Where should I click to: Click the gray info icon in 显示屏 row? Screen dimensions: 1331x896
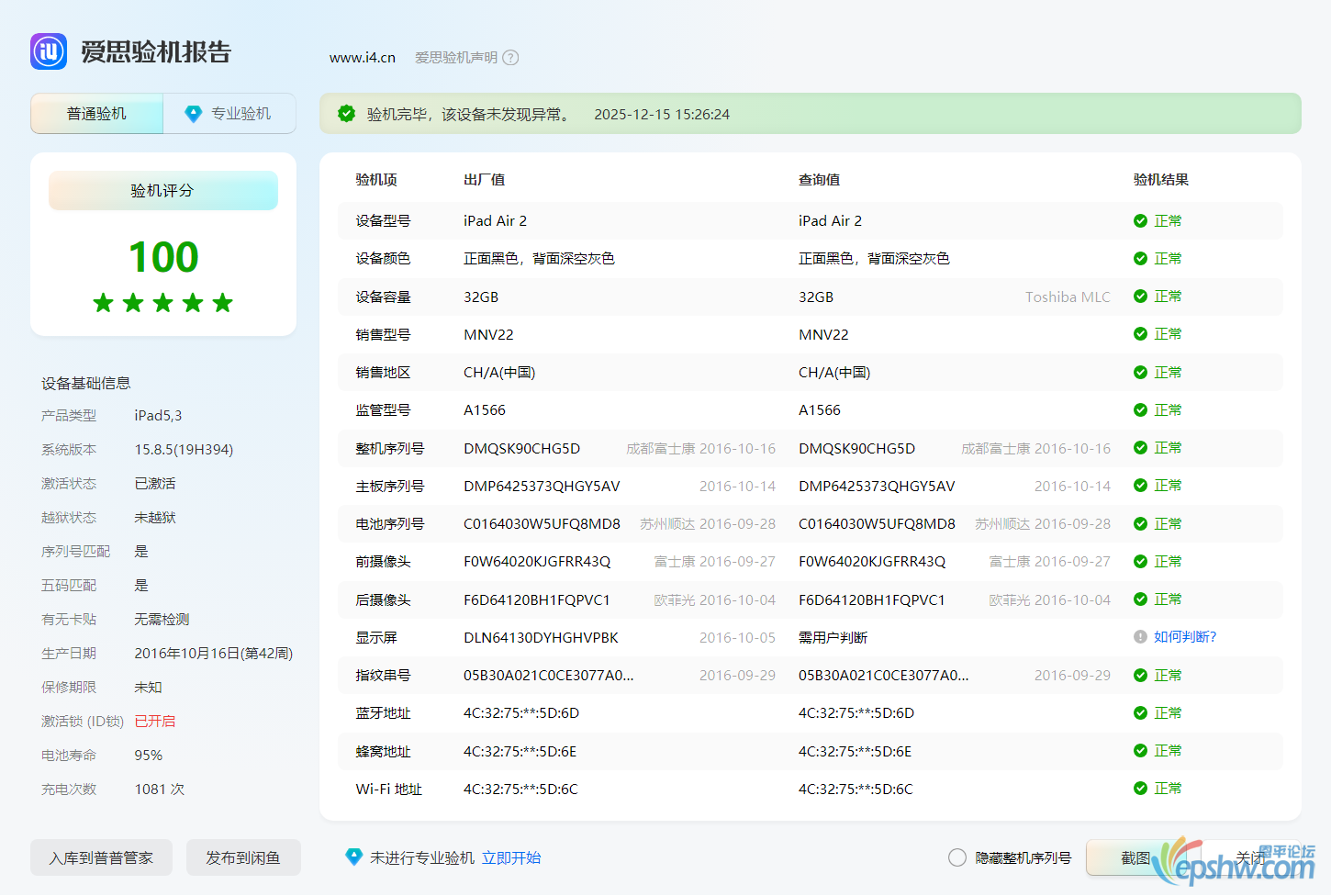[x=1140, y=637]
